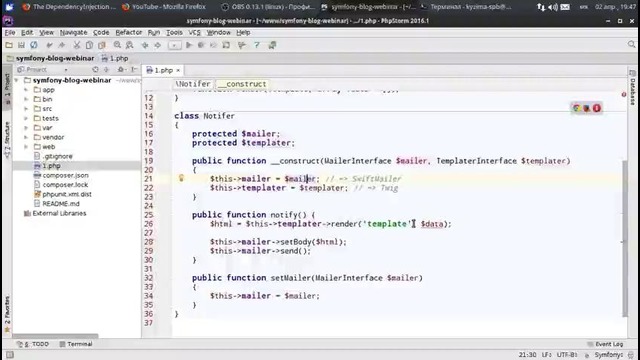Open the Tools menu
640x360 pixels.
coord(174,32)
